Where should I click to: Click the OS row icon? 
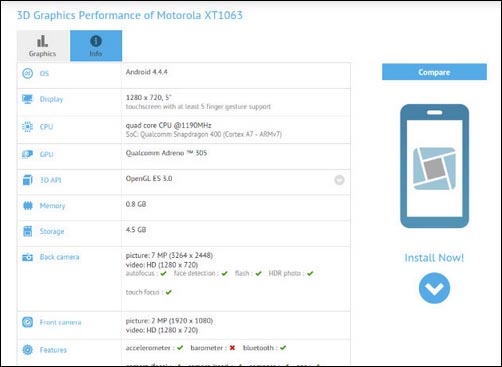tap(28, 73)
